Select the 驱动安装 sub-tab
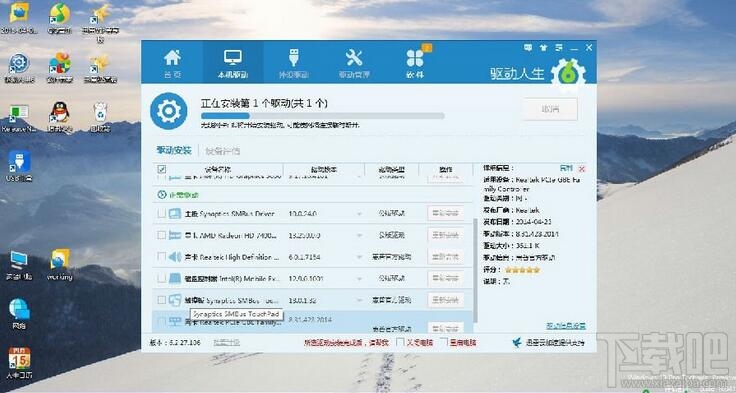 (x=174, y=150)
